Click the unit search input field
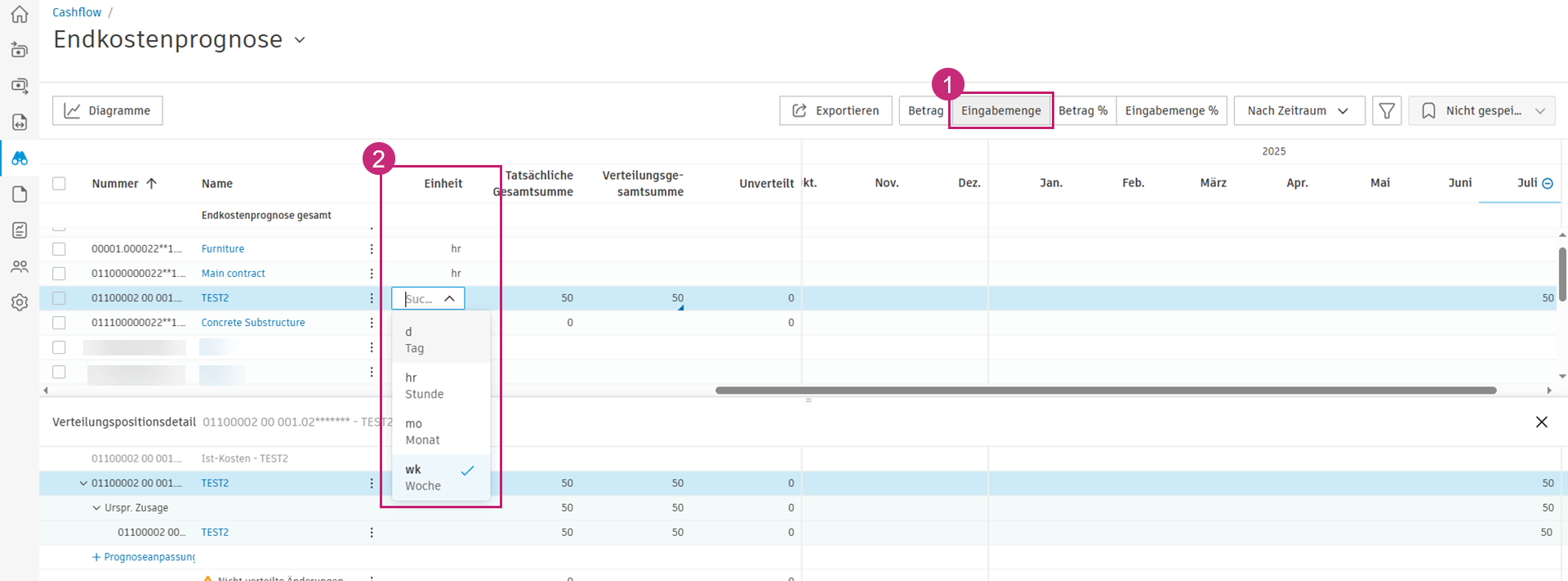1568x581 pixels. [x=420, y=298]
